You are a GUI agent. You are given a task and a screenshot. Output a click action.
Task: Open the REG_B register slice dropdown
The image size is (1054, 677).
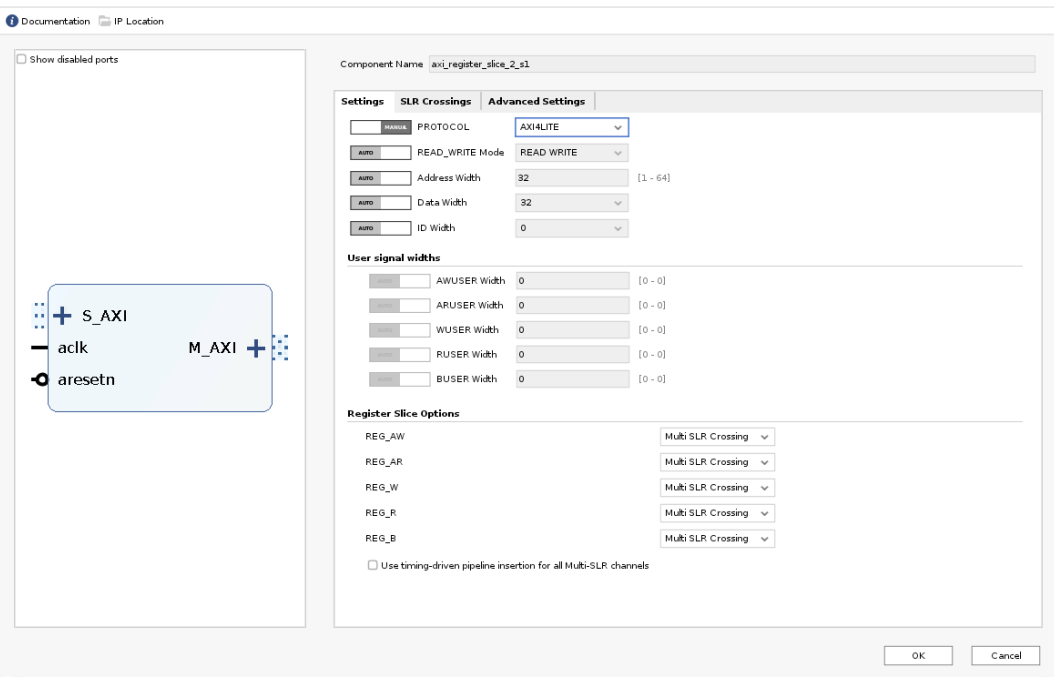[x=717, y=538]
